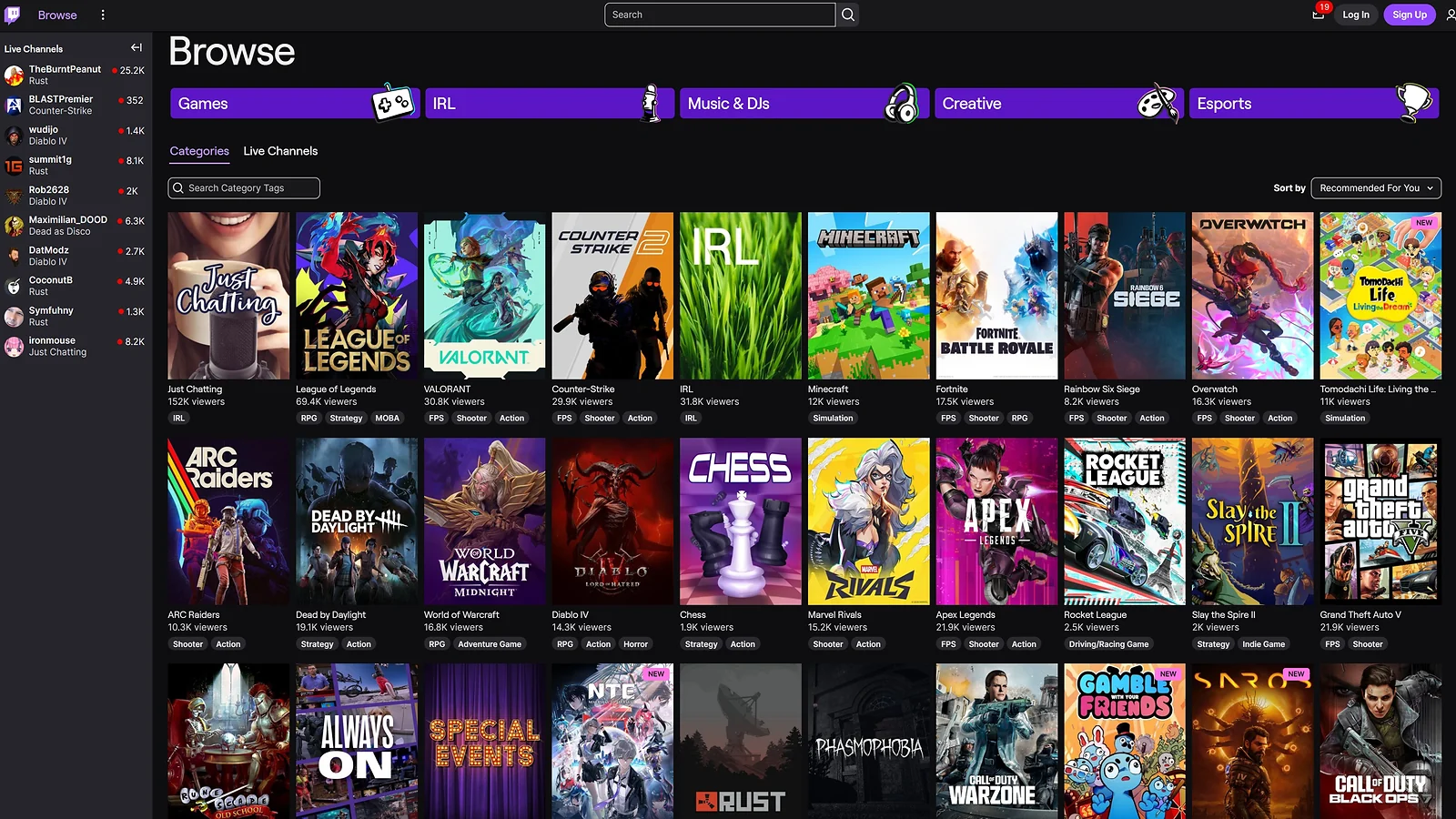Click the Log In button

(1355, 15)
